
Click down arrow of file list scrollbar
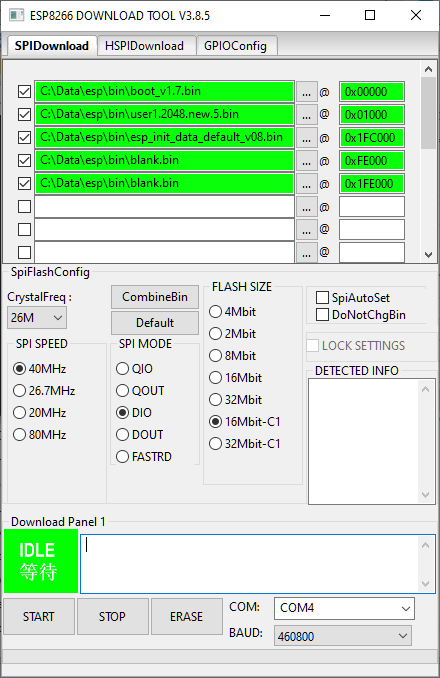428,255
